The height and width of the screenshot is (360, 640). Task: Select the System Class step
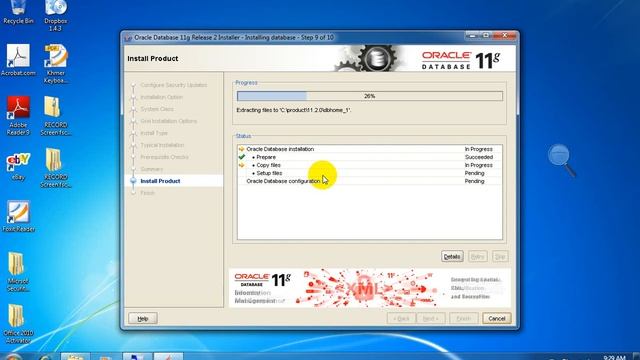157,109
